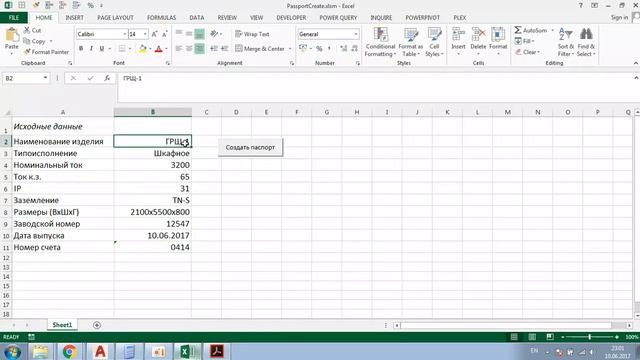The width and height of the screenshot is (640, 360).
Task: Switch to the FORMULAS tab
Action: click(x=162, y=18)
